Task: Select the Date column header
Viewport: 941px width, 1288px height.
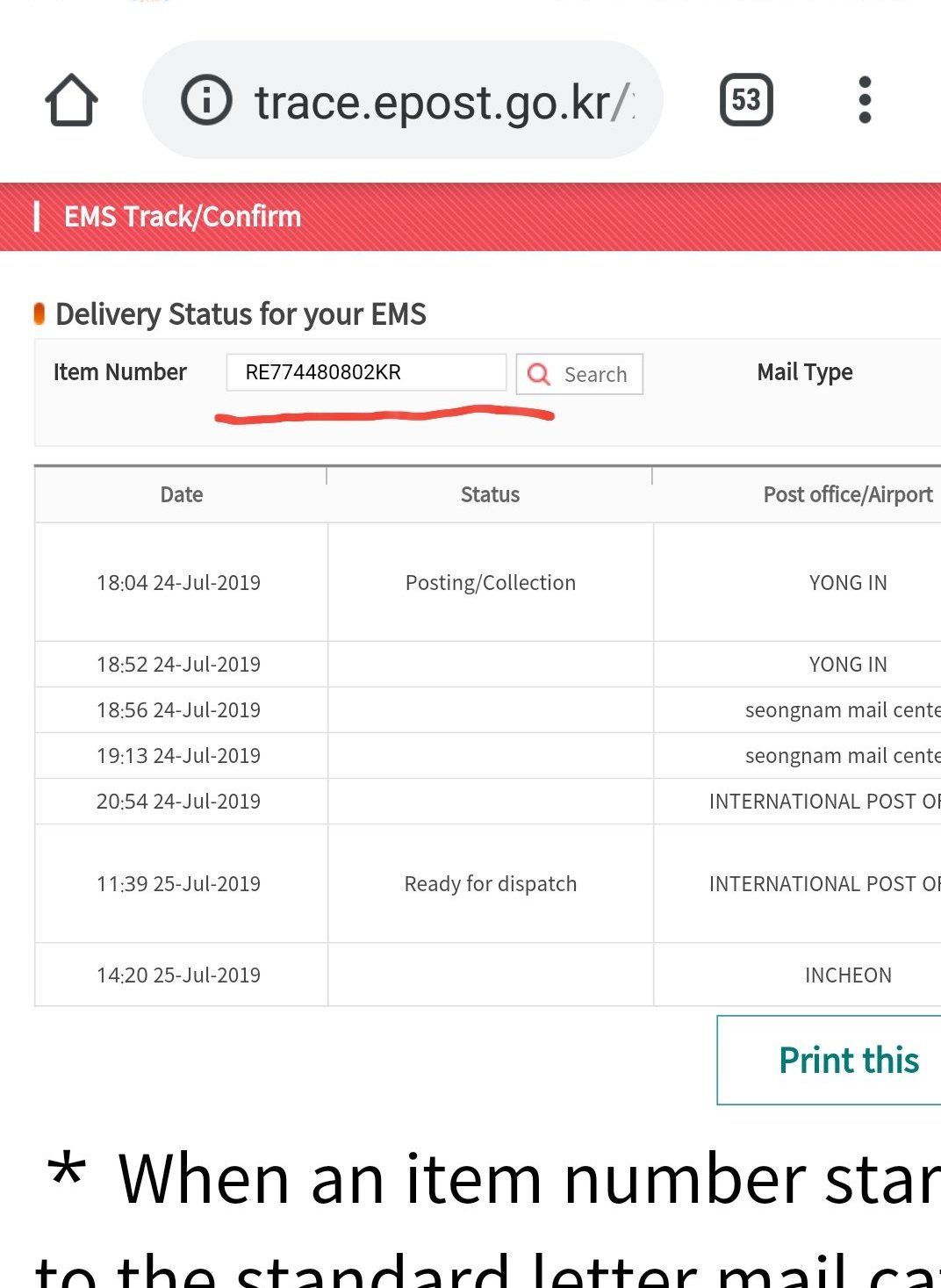Action: click(x=181, y=495)
